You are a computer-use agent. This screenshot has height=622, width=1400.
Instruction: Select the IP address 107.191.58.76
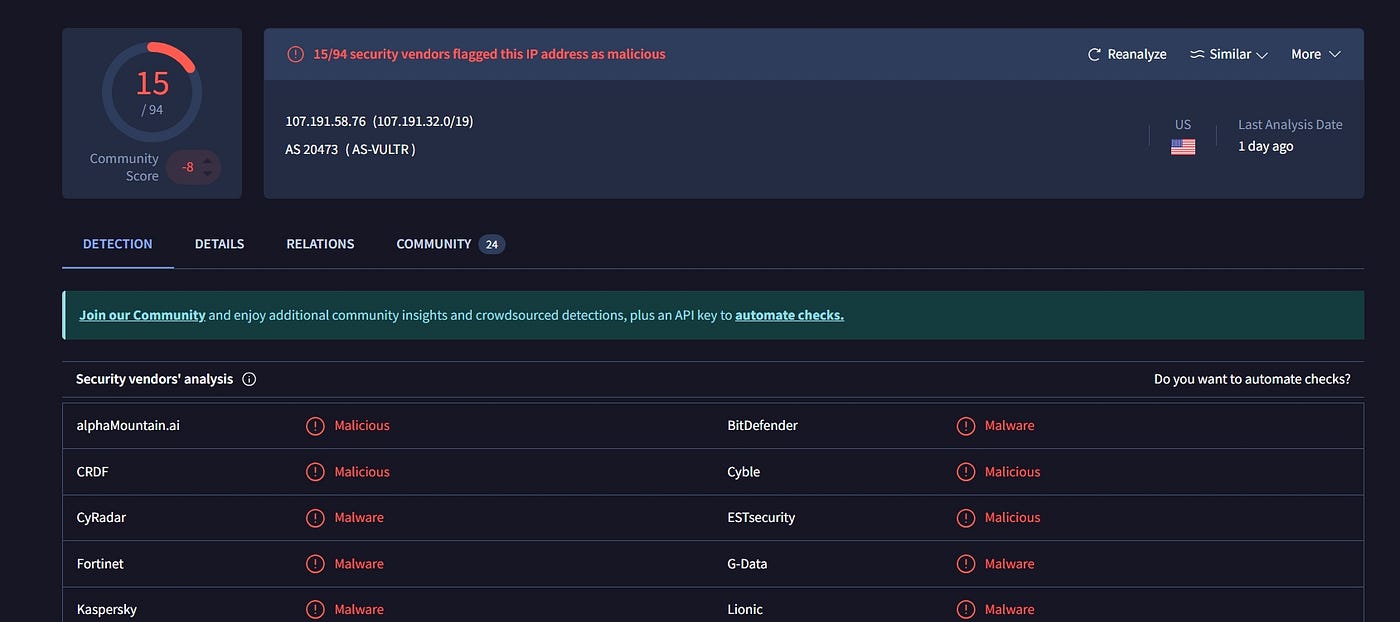pos(326,121)
